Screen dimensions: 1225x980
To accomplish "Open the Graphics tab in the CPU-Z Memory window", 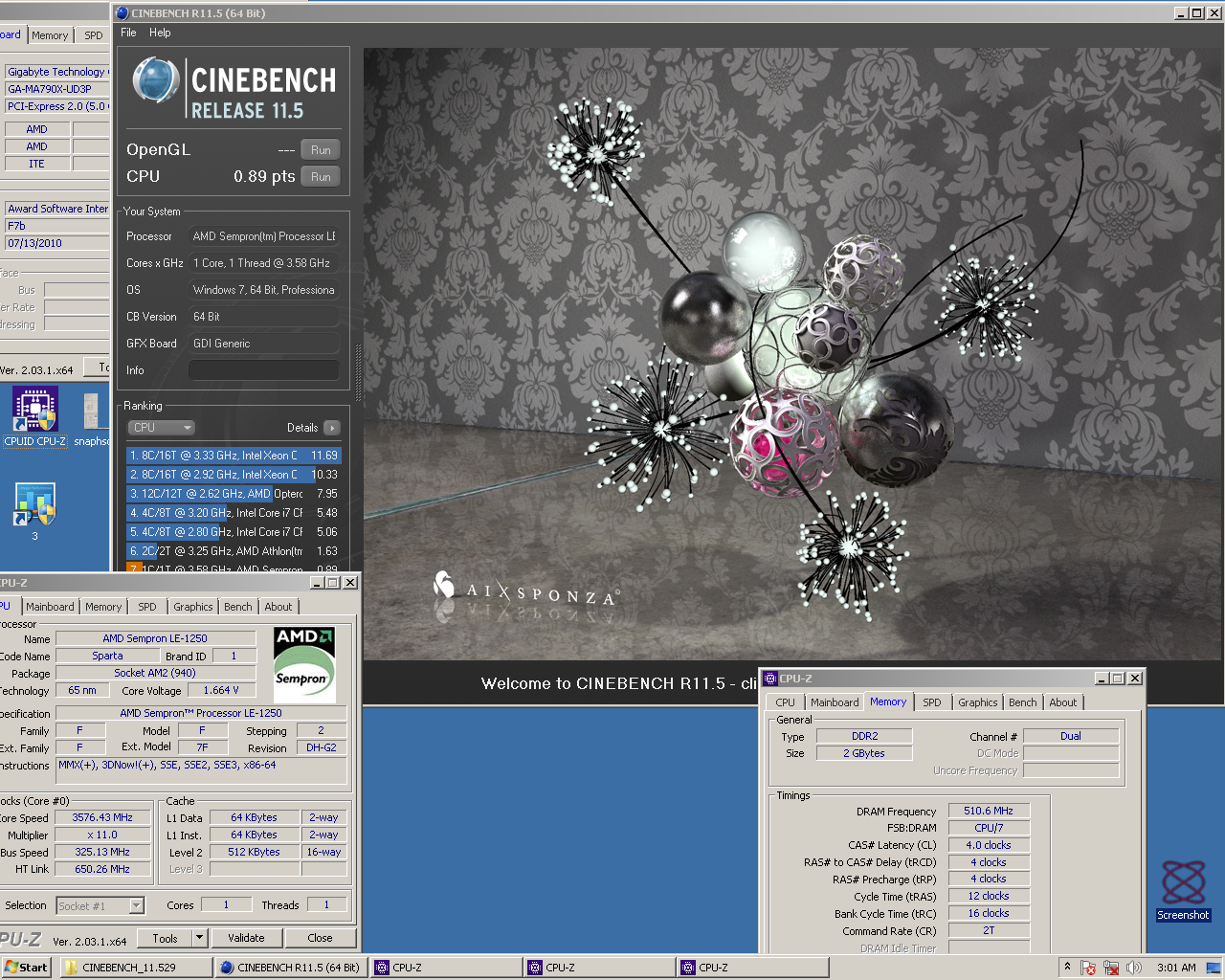I will point(978,702).
